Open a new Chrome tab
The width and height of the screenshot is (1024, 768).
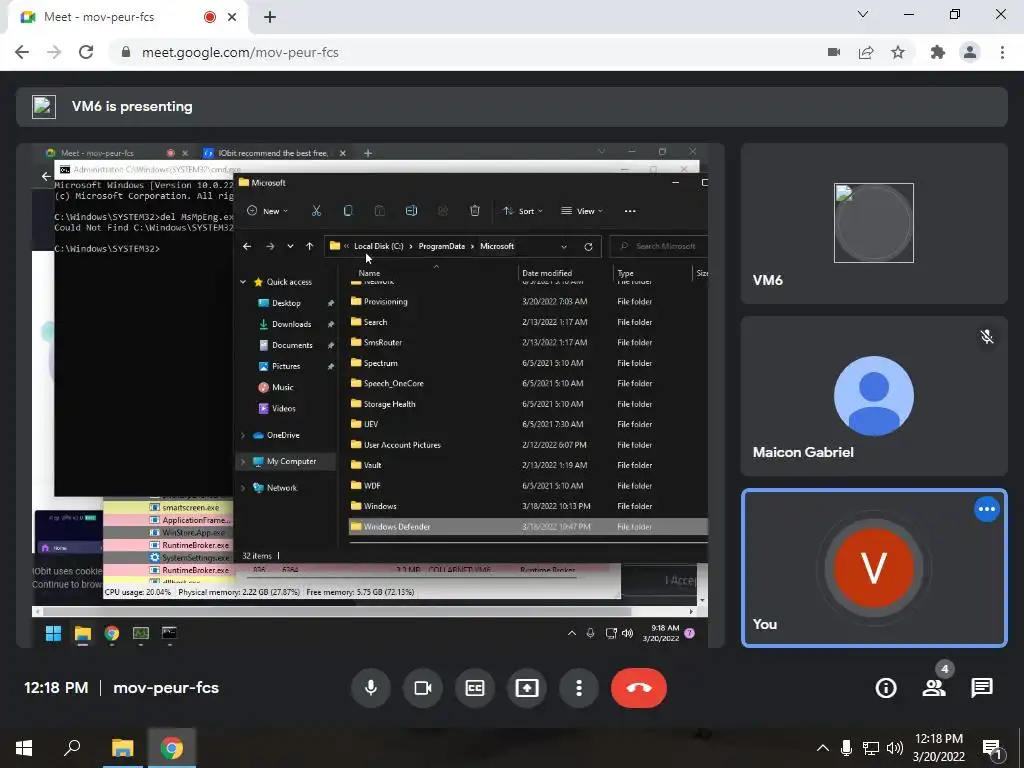pos(270,17)
